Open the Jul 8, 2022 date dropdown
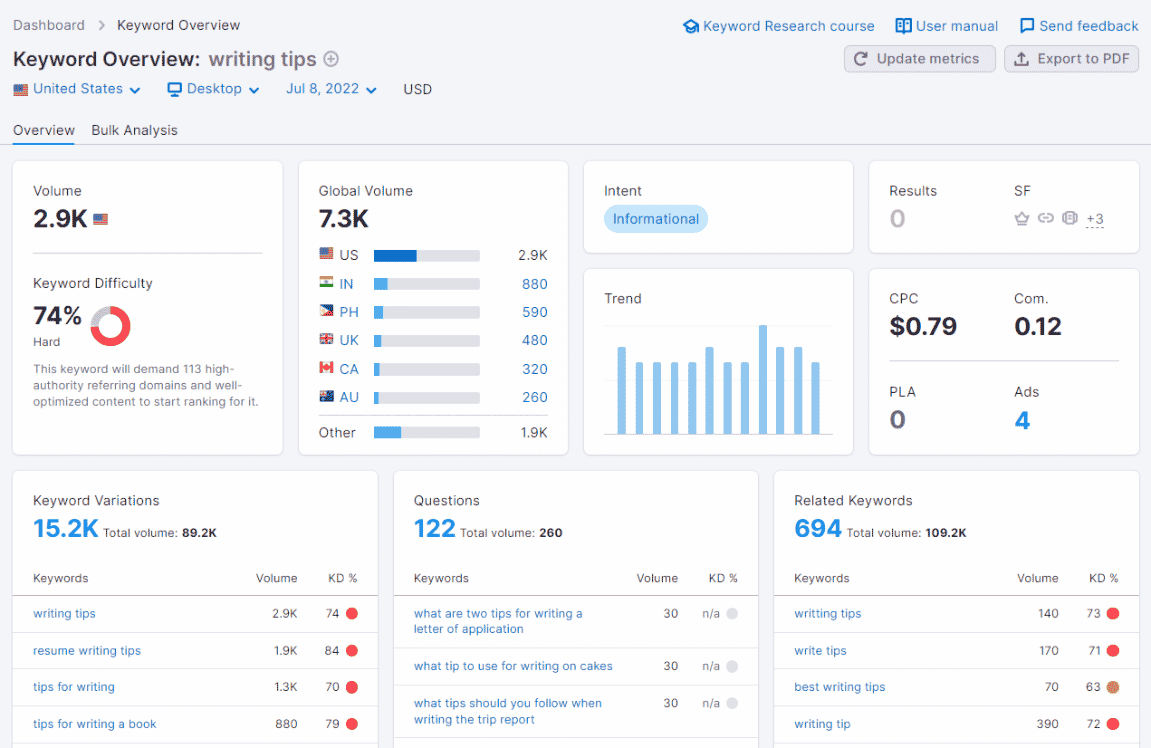This screenshot has width=1151, height=748. coord(331,89)
